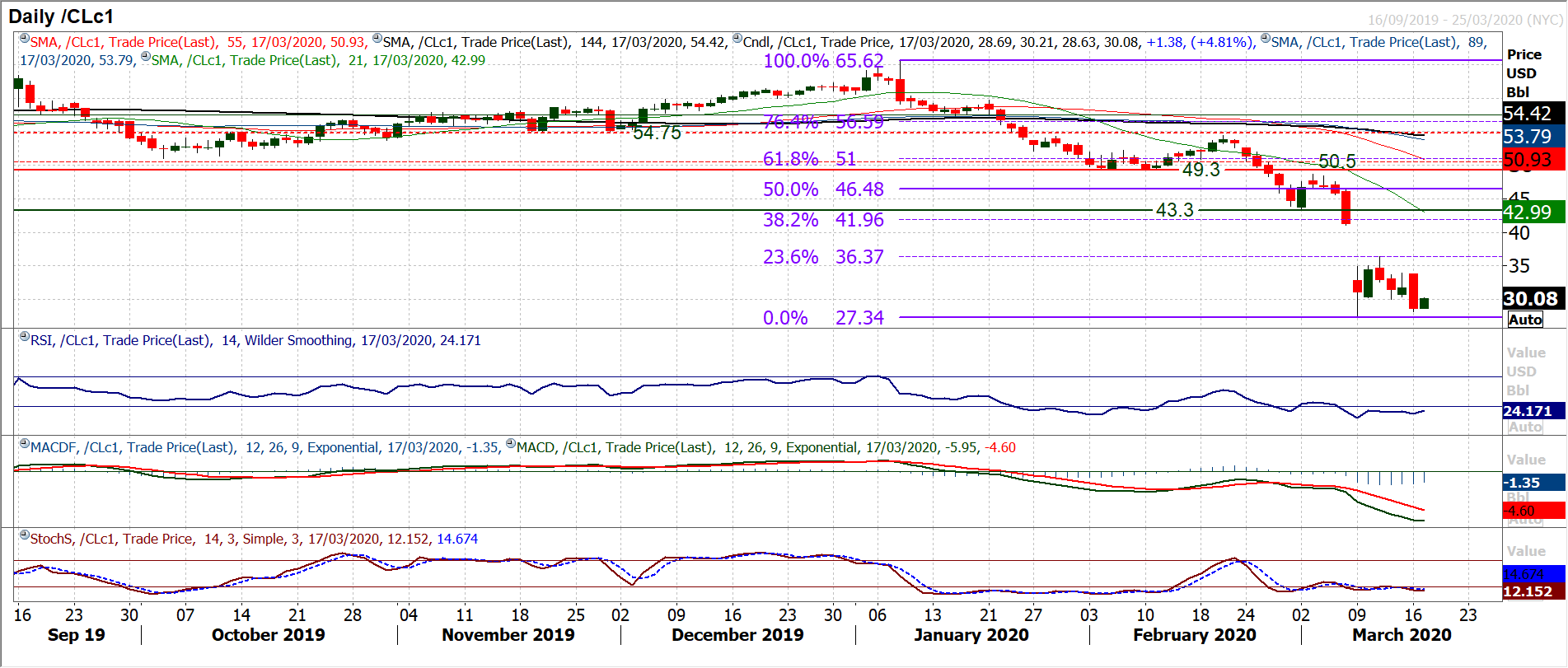This screenshot has width=1568, height=668.
Task: Click the 24.171 RSI value tag
Action: (x=1533, y=411)
